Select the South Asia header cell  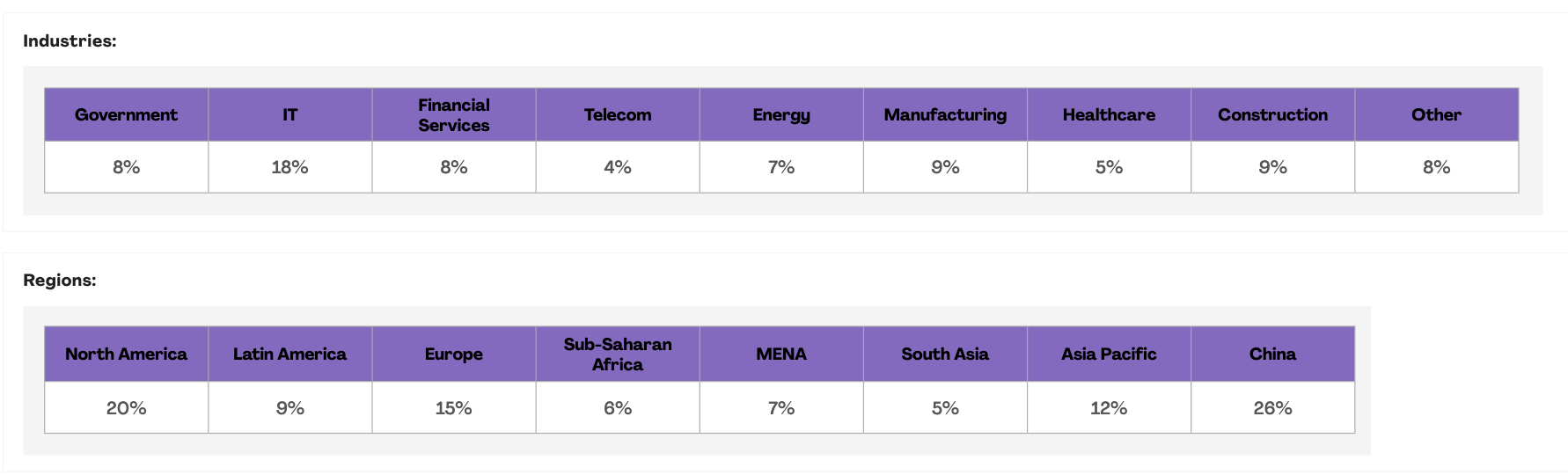click(x=945, y=354)
